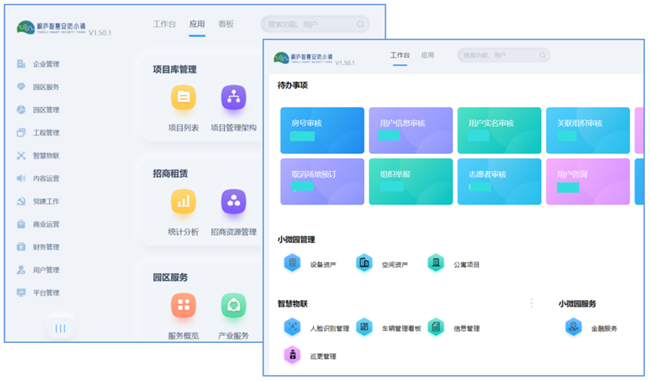Open the 用户咨询 pink card
Screen dimensions: 650x381
coord(588,182)
